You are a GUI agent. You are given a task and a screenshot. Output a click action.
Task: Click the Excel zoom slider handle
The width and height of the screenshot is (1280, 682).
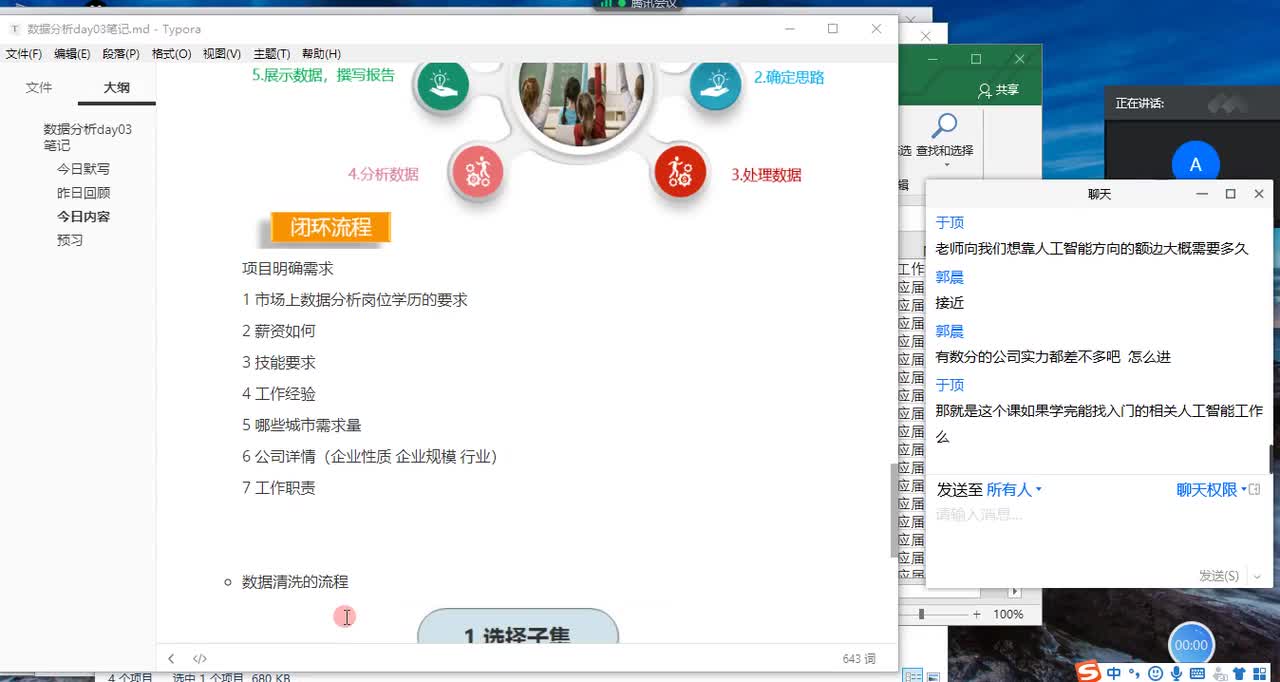(x=921, y=614)
